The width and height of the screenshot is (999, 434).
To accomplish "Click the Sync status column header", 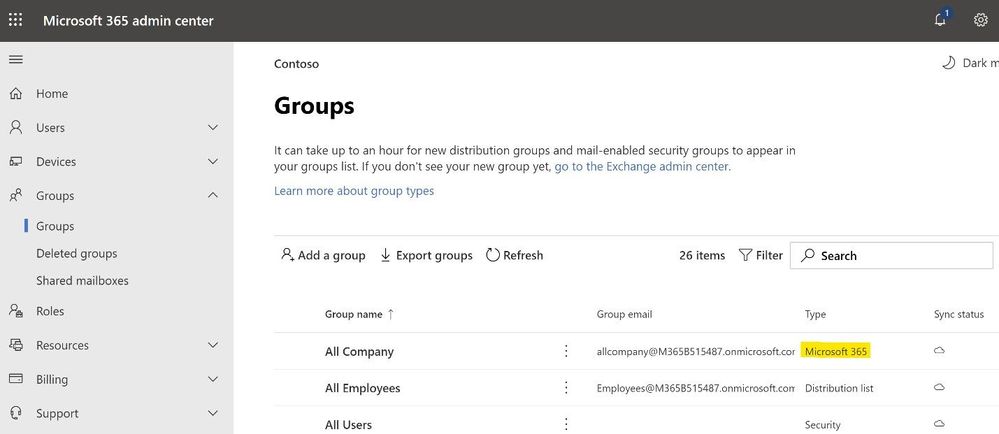I will 959,314.
